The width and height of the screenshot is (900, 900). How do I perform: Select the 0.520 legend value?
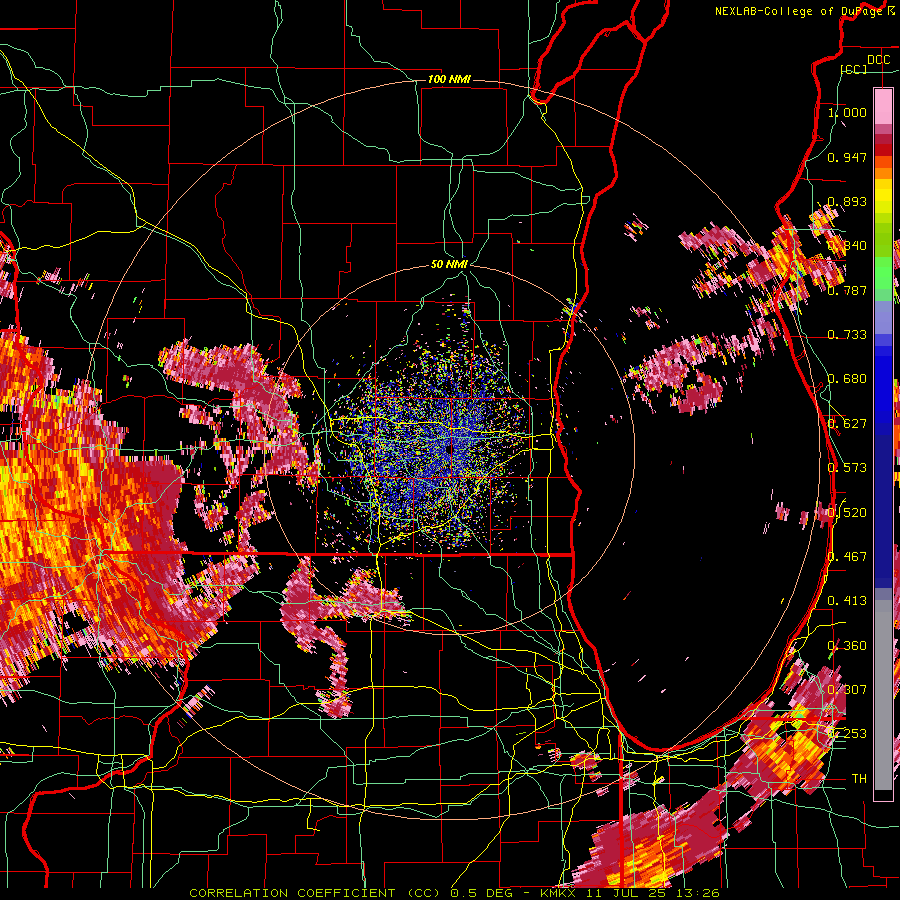[x=847, y=512]
